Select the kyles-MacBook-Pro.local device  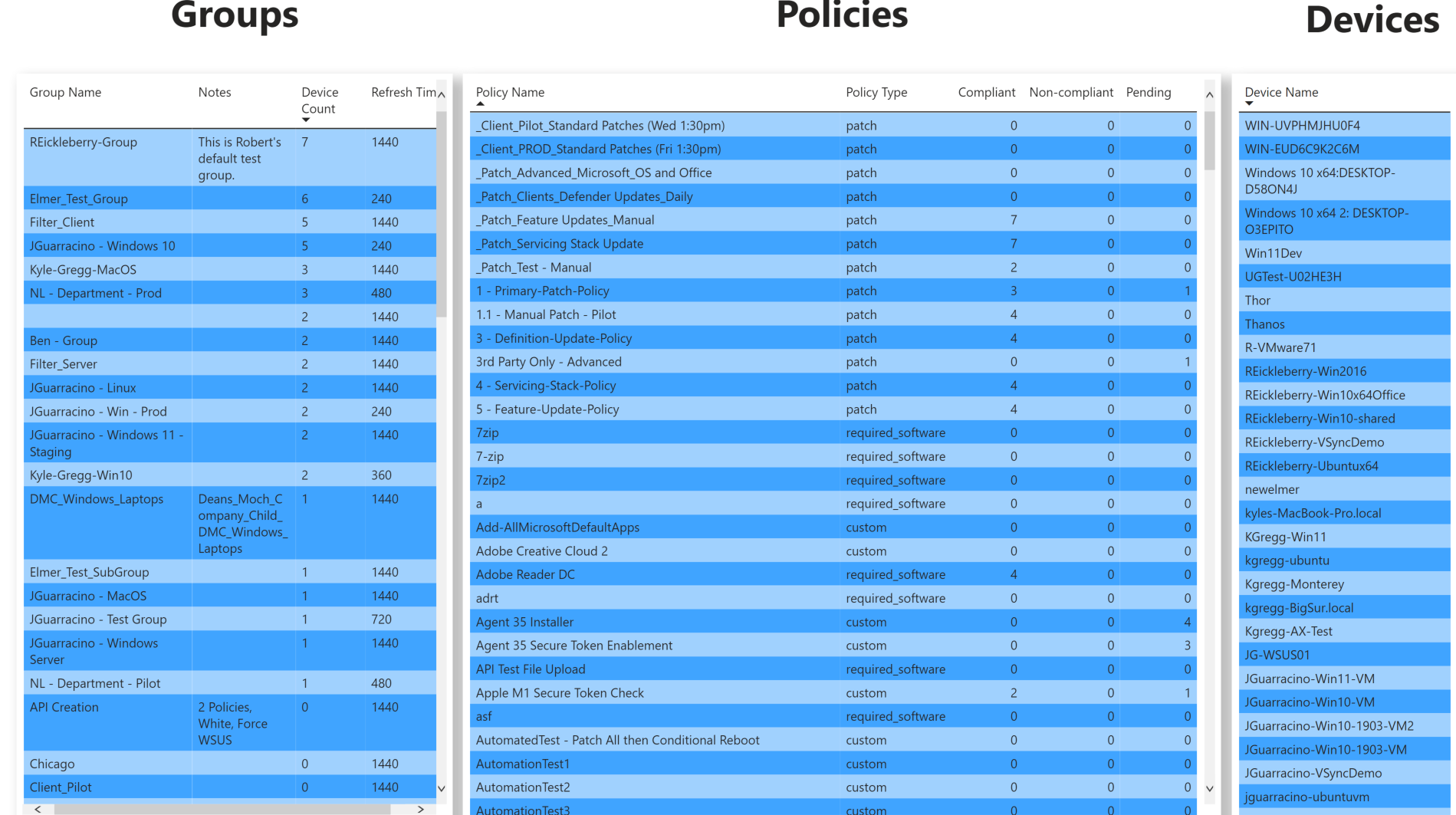[x=1343, y=513]
